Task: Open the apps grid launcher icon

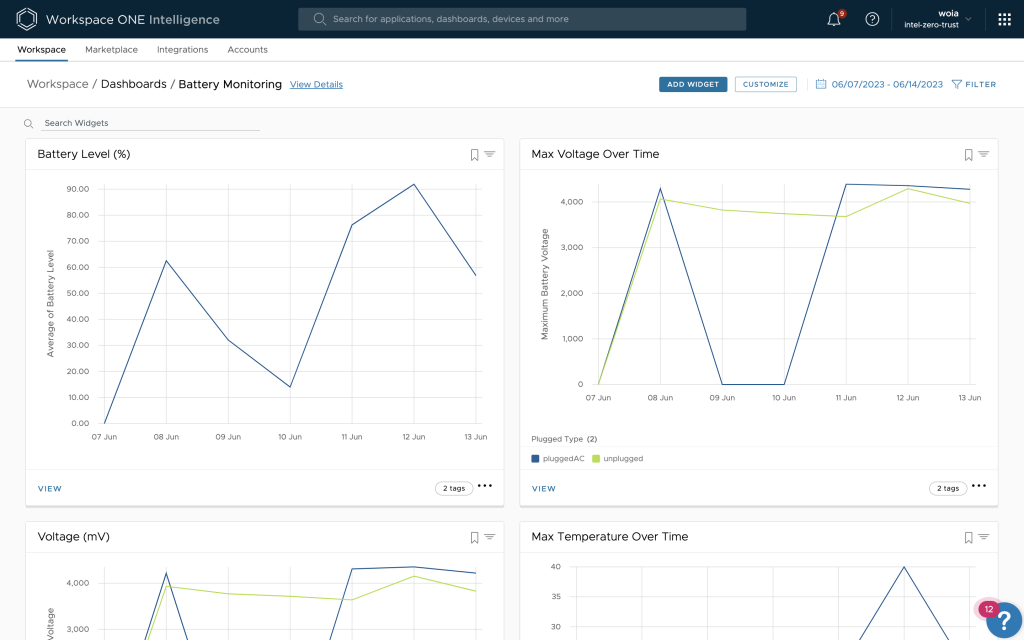Action: [x=1004, y=19]
